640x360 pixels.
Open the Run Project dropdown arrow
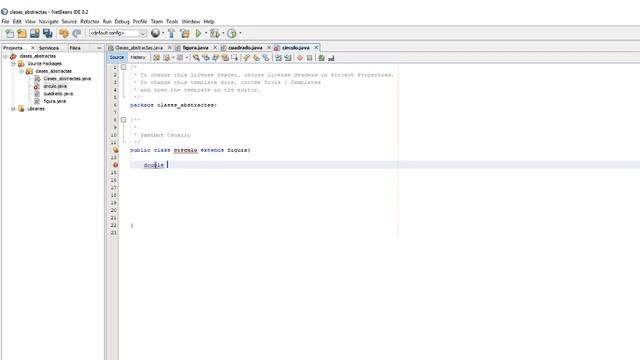(206, 33)
